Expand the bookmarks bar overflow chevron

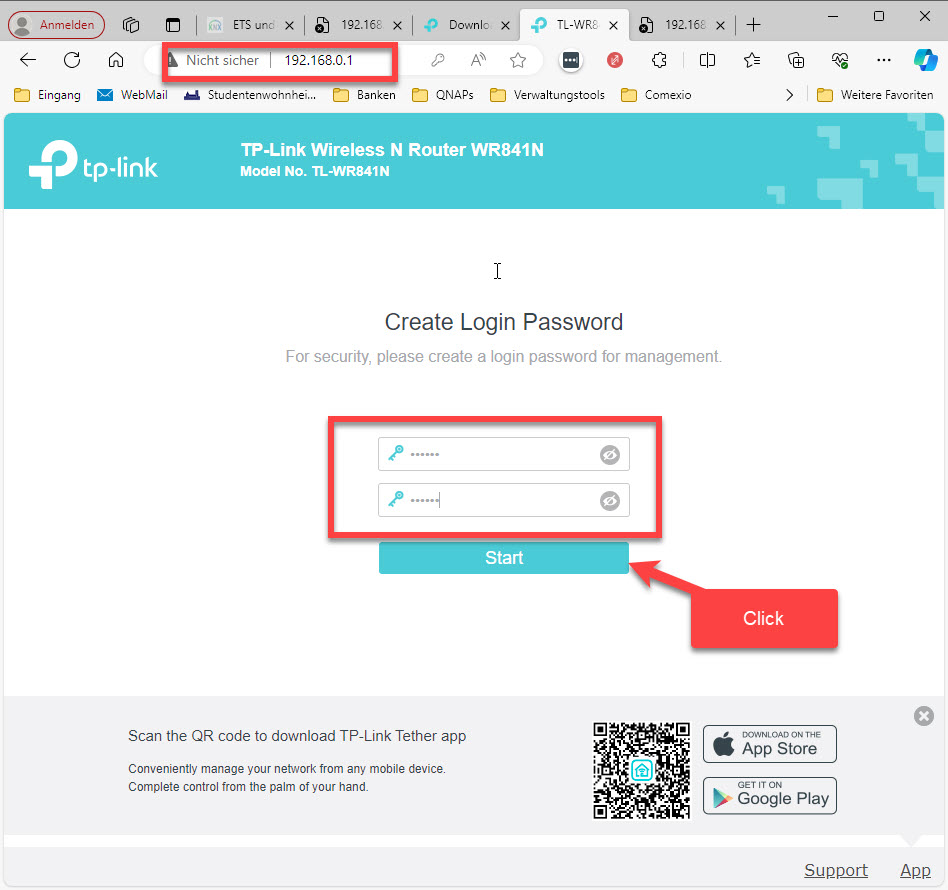(x=790, y=95)
